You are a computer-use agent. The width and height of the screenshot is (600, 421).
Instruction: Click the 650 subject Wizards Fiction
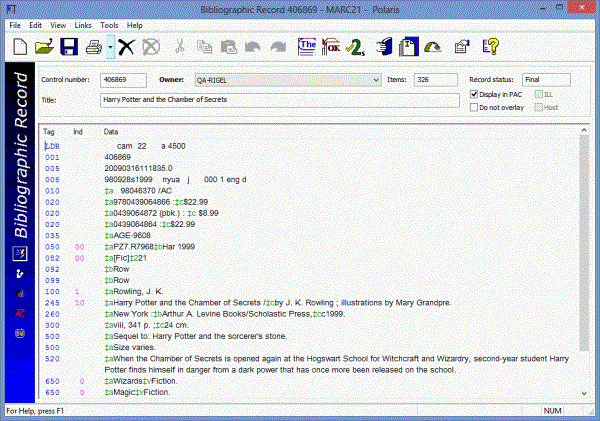140,381
